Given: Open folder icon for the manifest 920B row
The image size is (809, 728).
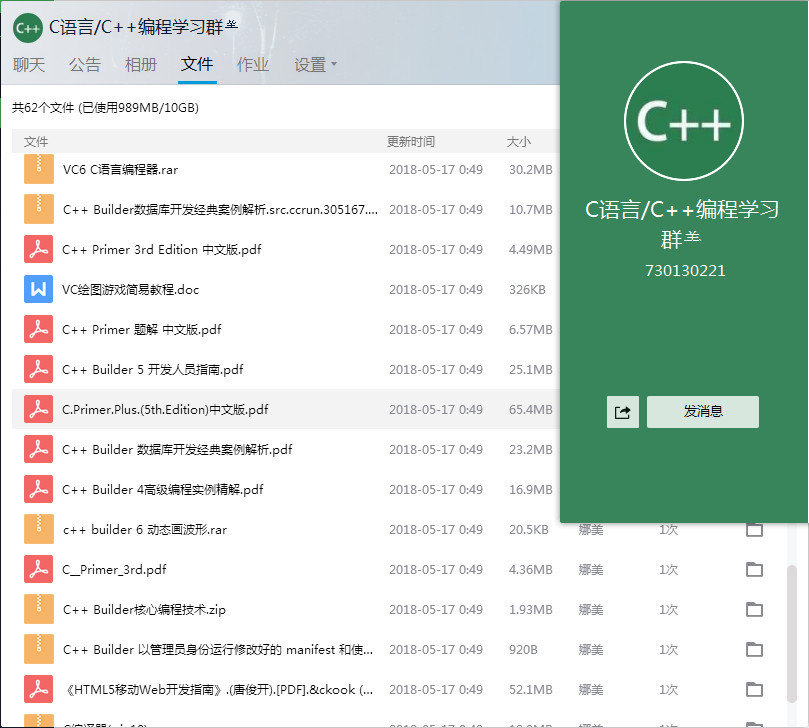Looking at the screenshot, I should (754, 649).
